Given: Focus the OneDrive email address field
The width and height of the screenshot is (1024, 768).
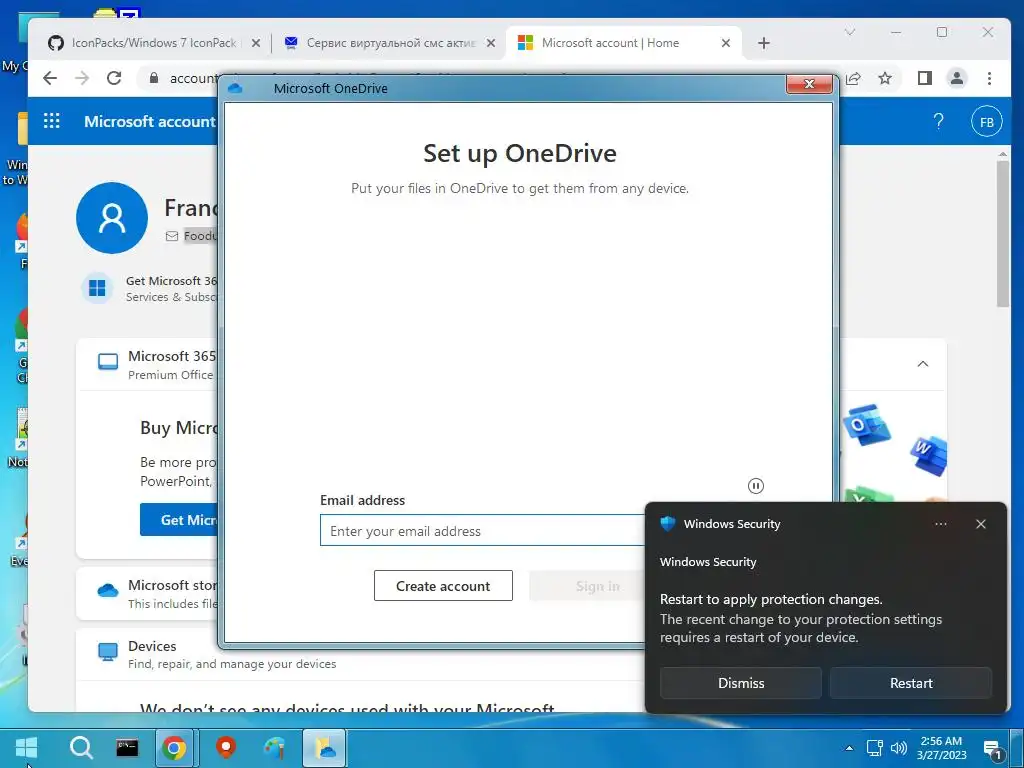Looking at the screenshot, I should click(x=482, y=530).
